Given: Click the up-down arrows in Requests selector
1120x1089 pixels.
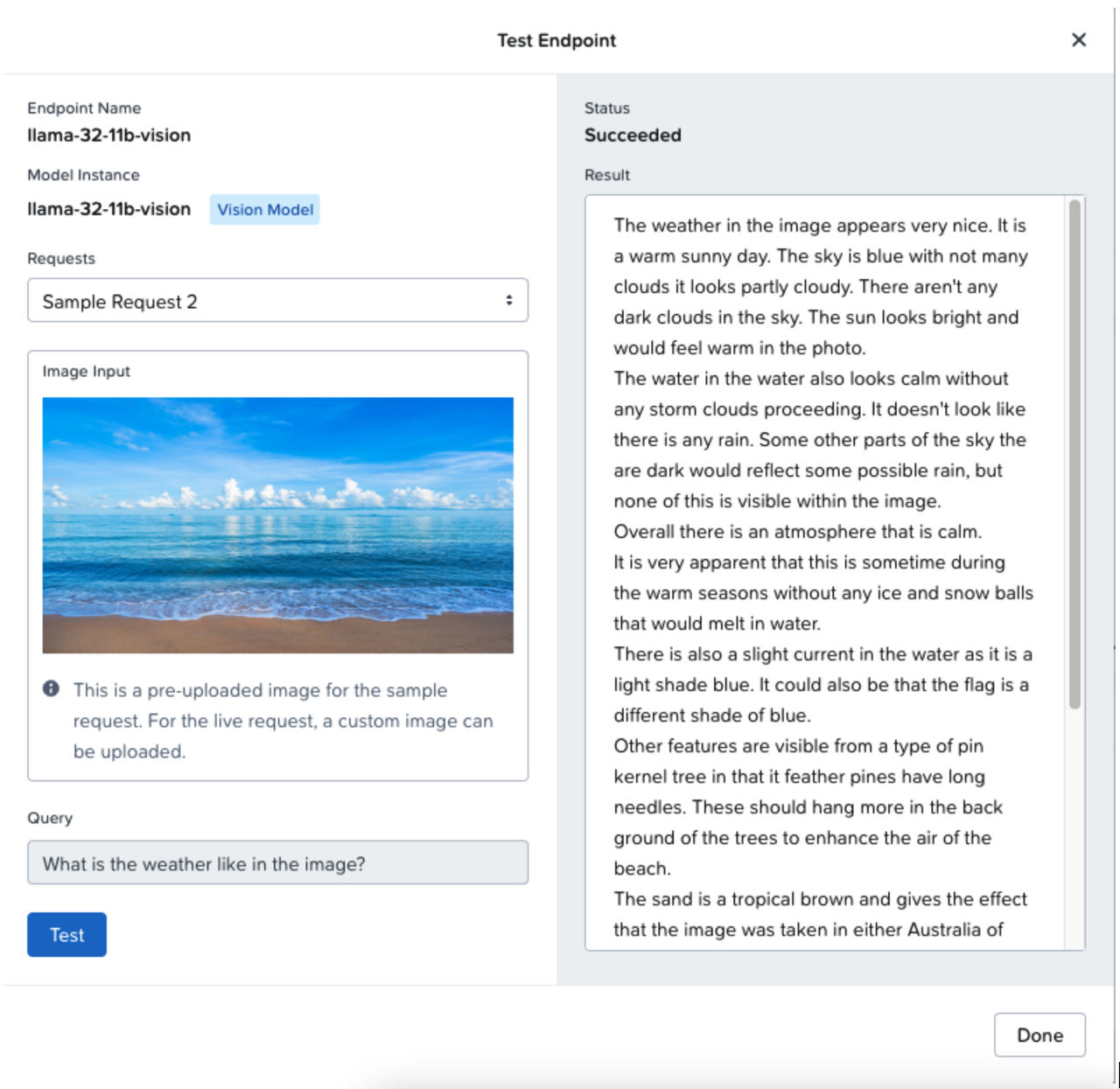Looking at the screenshot, I should coord(508,301).
